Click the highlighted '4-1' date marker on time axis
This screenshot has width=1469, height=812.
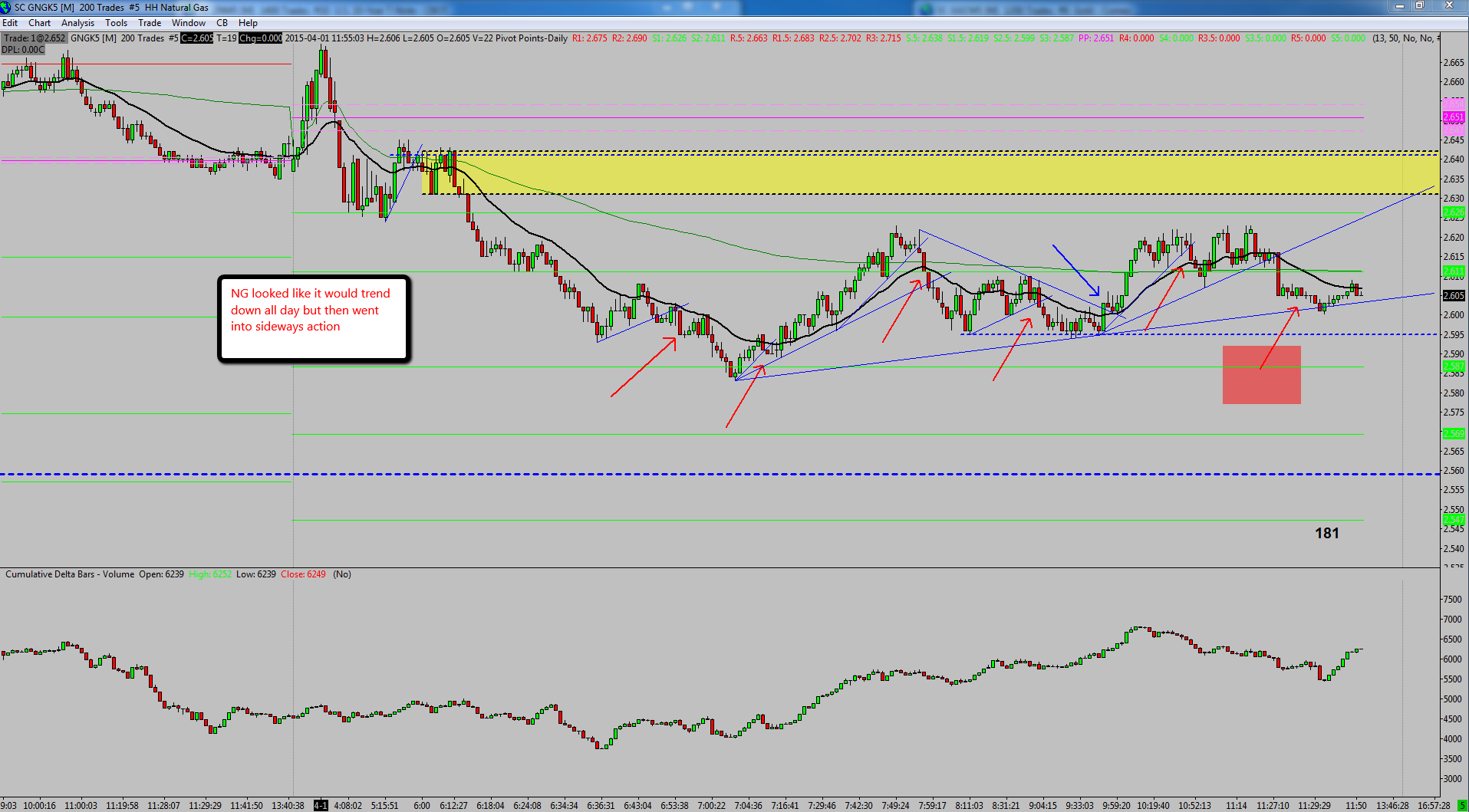(321, 806)
